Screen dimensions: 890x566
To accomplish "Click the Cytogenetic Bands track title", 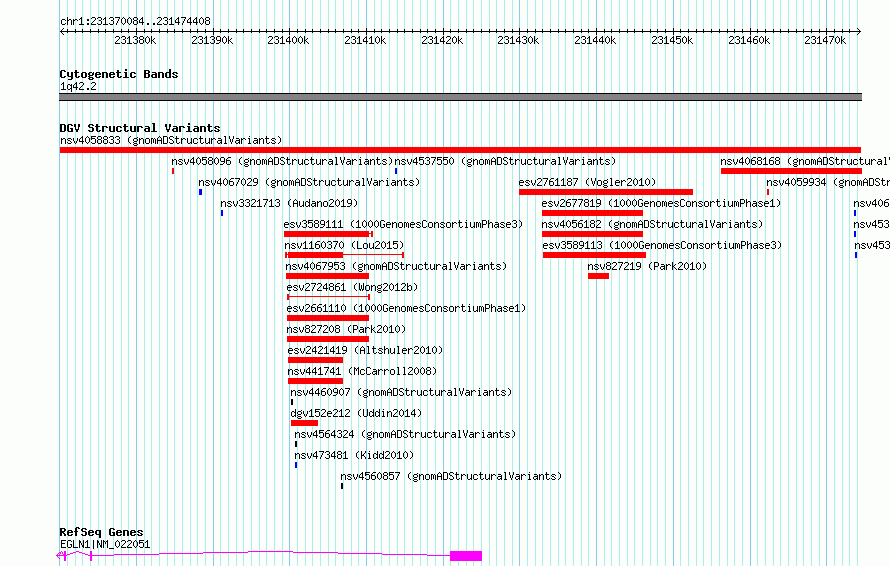I will pos(119,74).
